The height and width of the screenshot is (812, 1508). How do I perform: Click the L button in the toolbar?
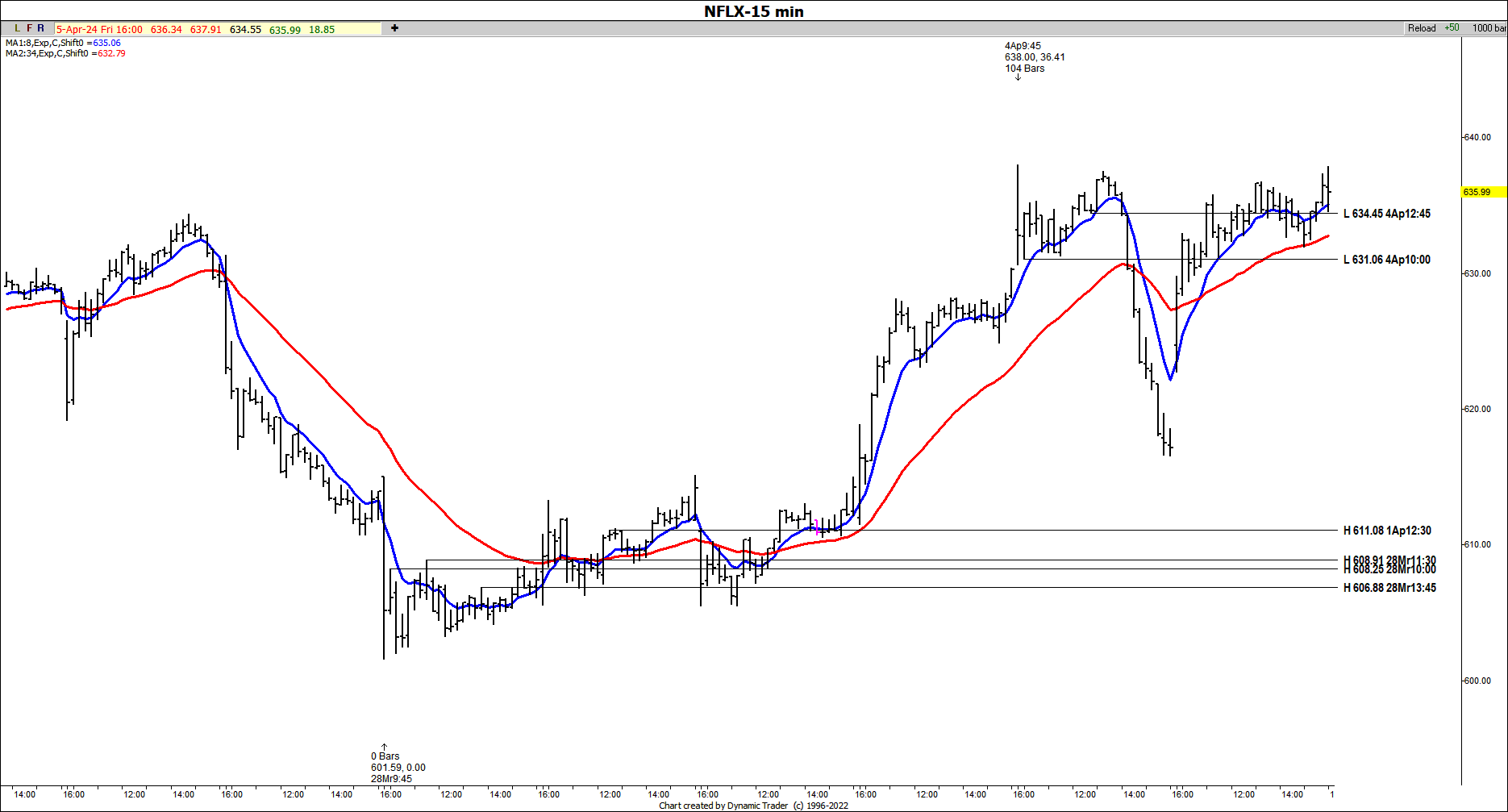click(x=17, y=28)
